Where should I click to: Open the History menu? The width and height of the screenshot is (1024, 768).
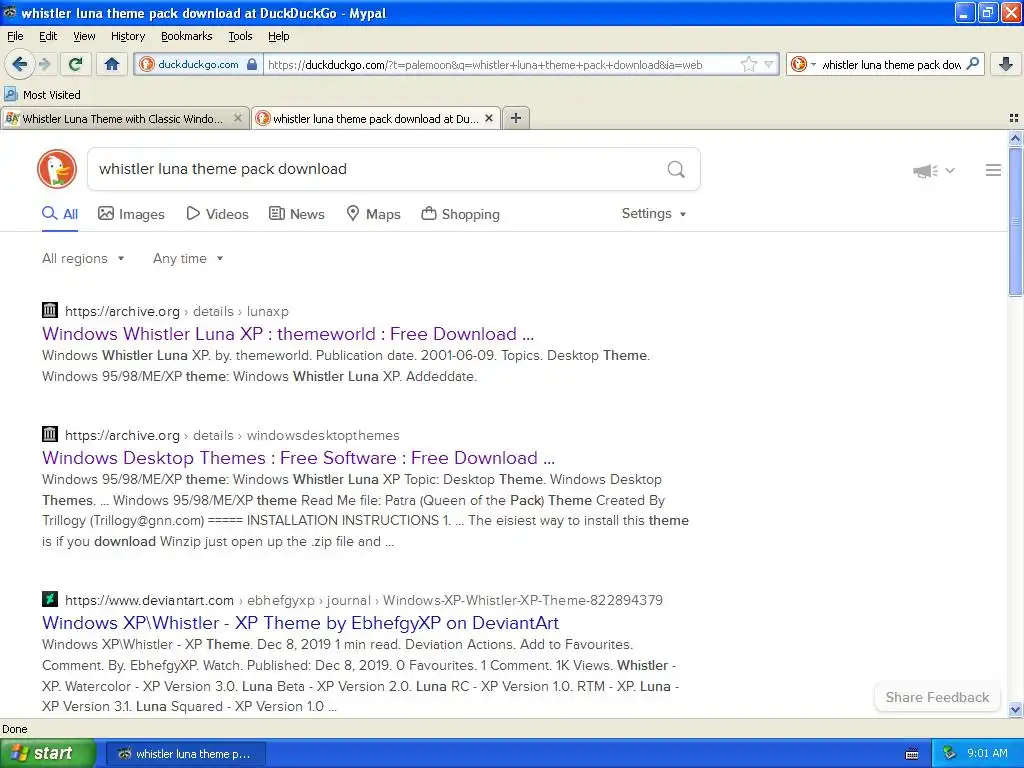(x=127, y=36)
